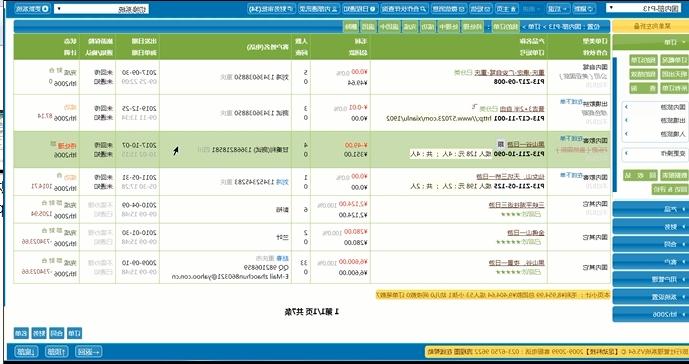This screenshot has width=689, height=364.
Task: Open the 日程通知 schedule notice
Action: pos(360,8)
